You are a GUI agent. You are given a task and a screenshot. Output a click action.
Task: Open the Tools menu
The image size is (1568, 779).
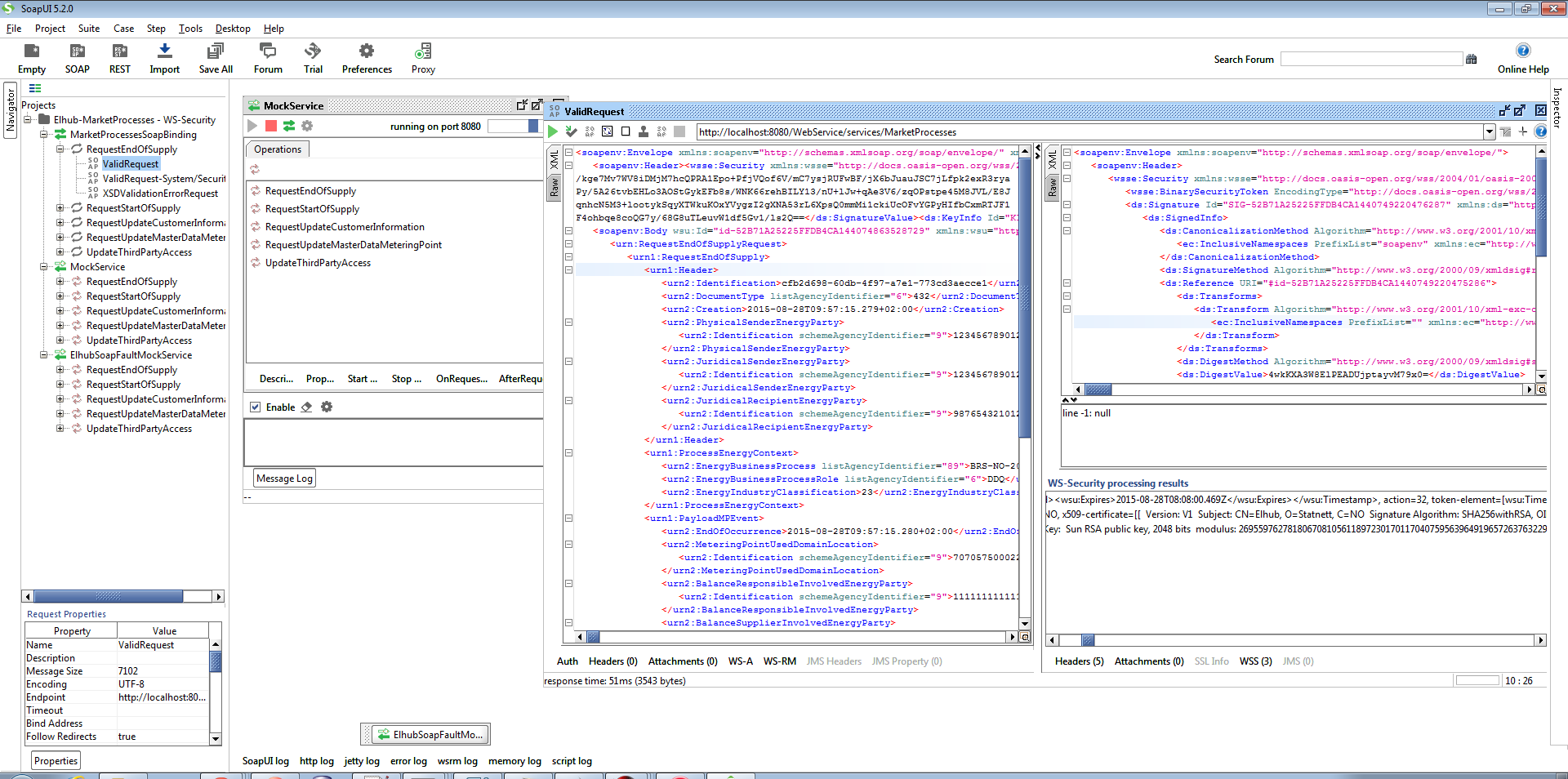tap(190, 29)
